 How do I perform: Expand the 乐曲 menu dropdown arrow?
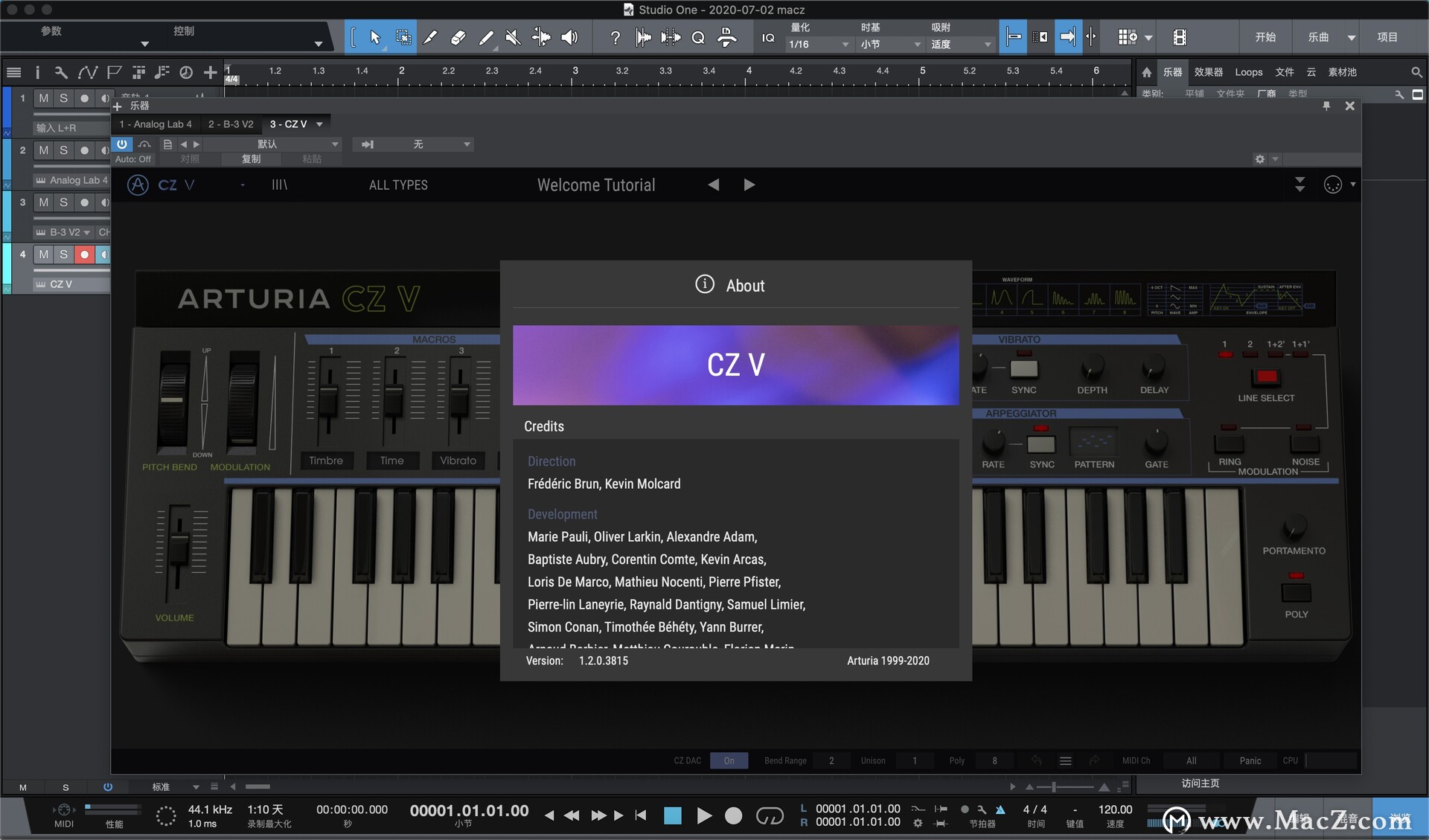1351,37
